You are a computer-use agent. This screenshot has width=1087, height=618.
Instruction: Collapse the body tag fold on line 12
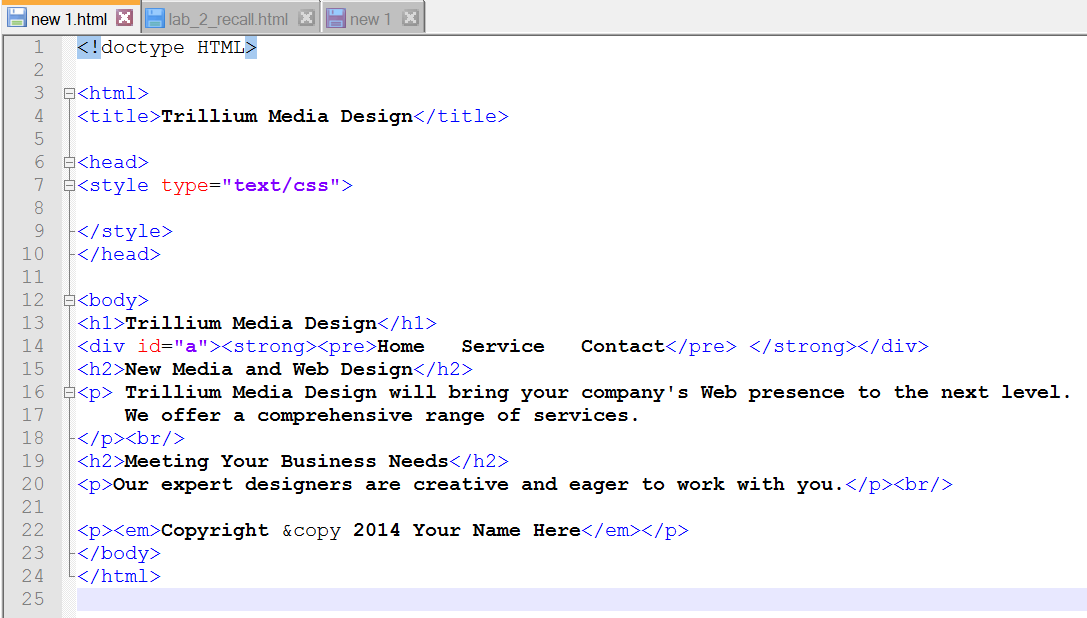pyautogui.click(x=69, y=300)
